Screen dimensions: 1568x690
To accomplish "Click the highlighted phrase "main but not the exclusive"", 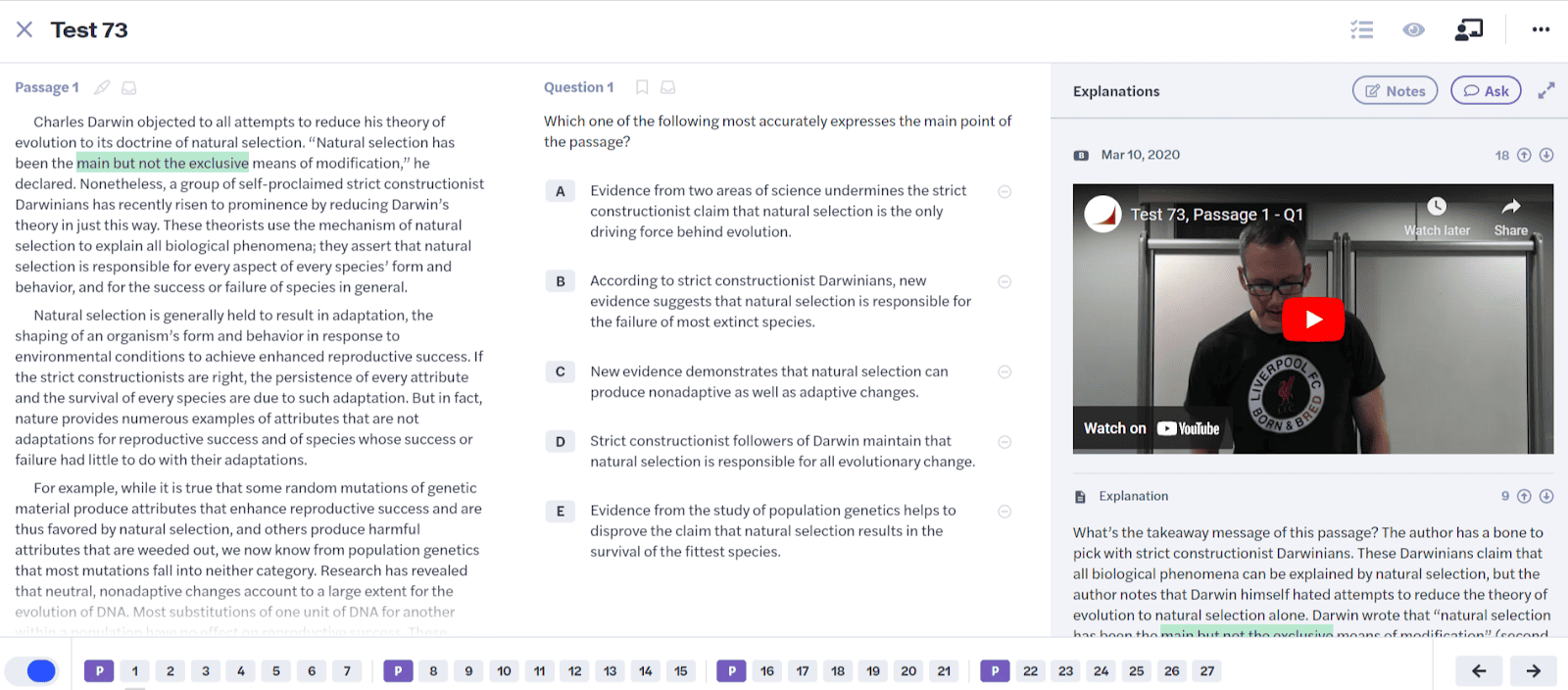I will (x=163, y=163).
